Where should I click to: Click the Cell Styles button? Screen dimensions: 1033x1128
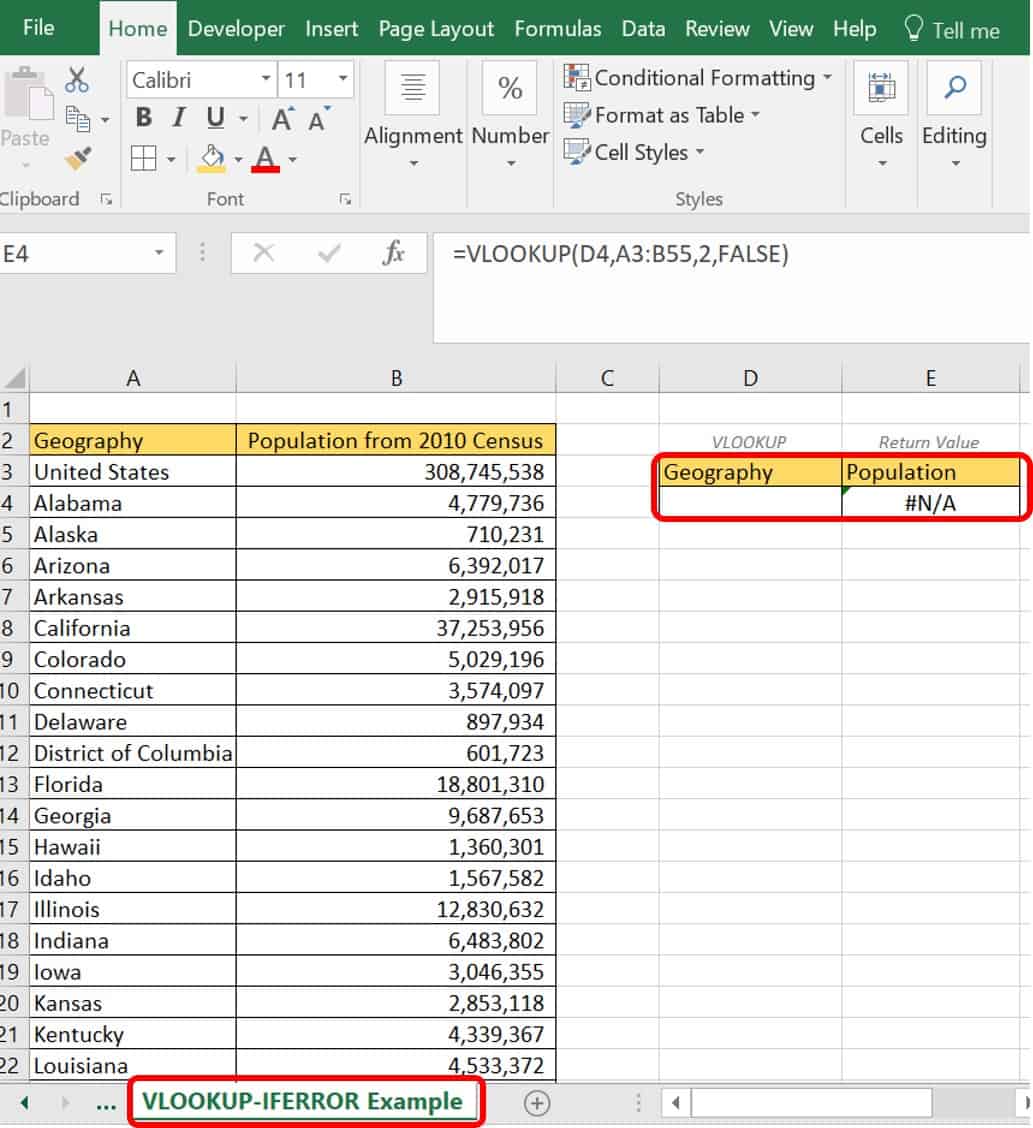tap(634, 152)
